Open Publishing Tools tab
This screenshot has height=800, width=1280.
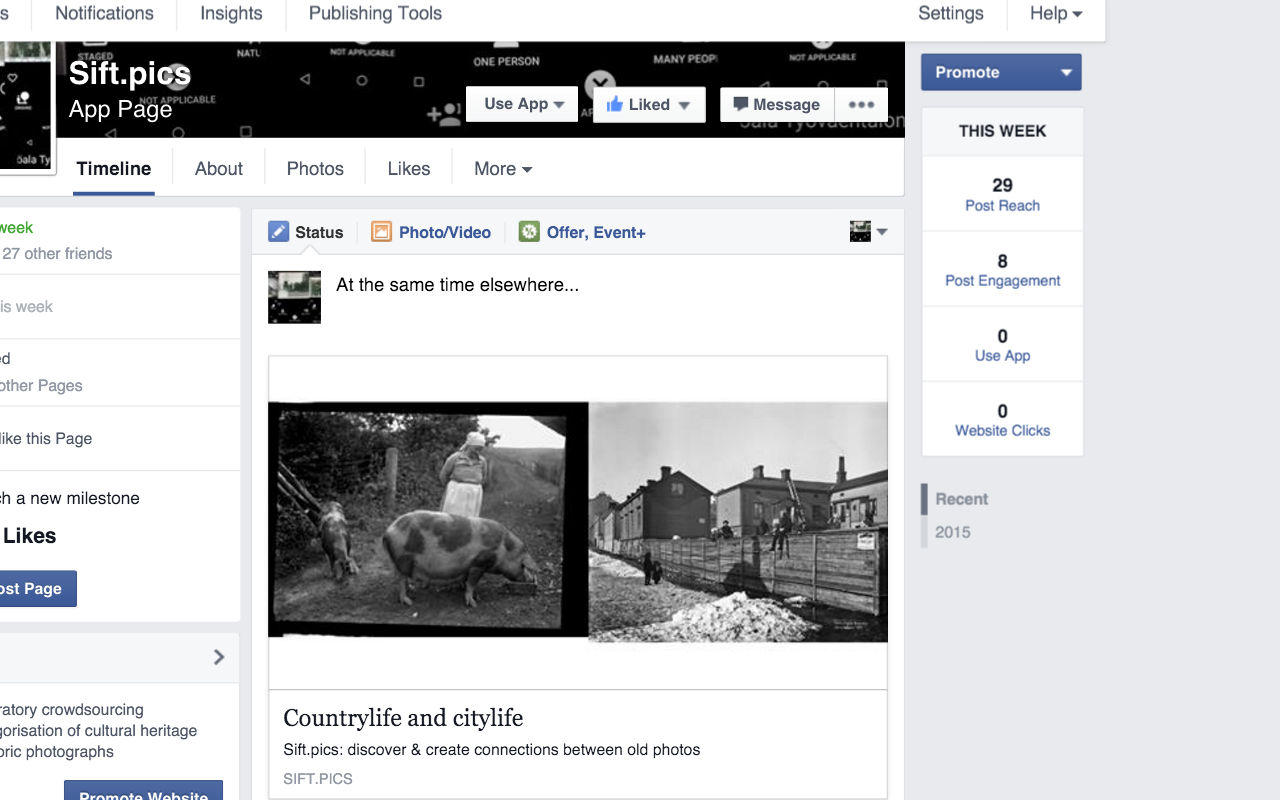[x=375, y=14]
